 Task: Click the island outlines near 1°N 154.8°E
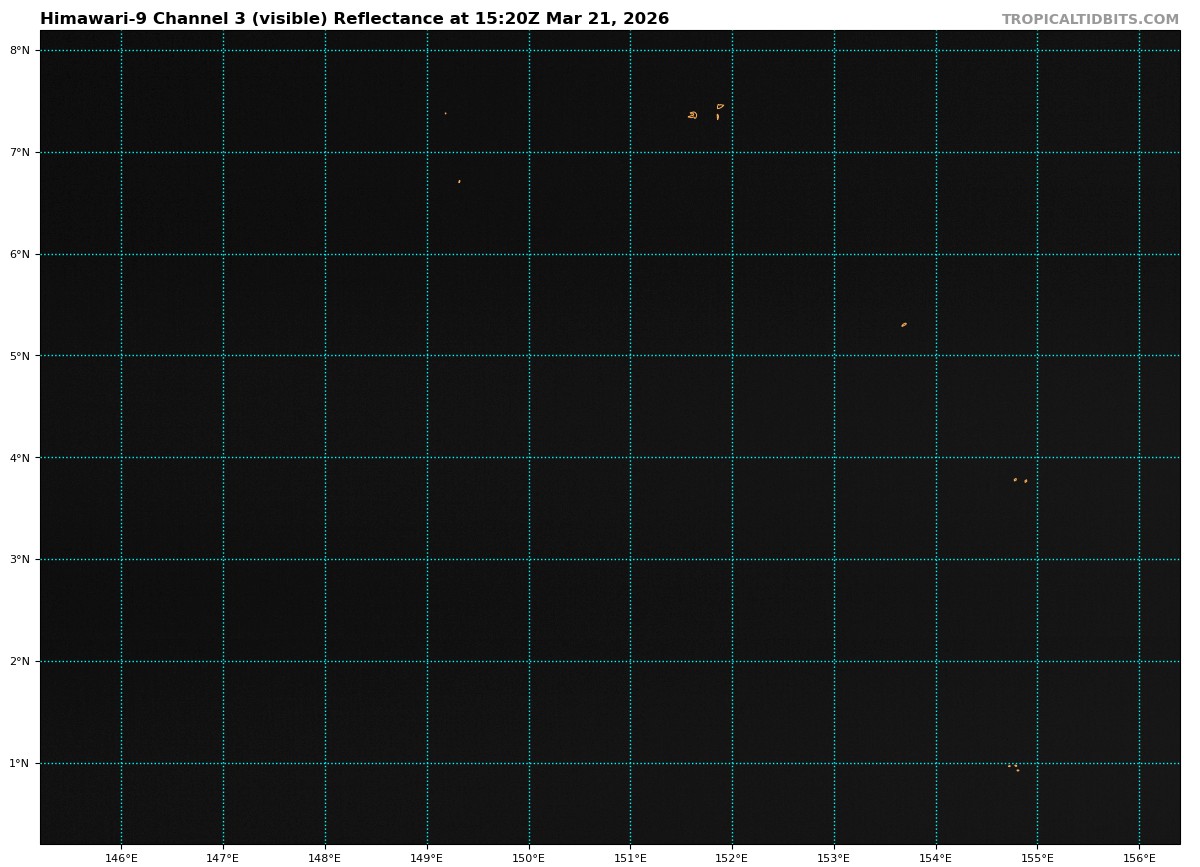[x=1014, y=767]
